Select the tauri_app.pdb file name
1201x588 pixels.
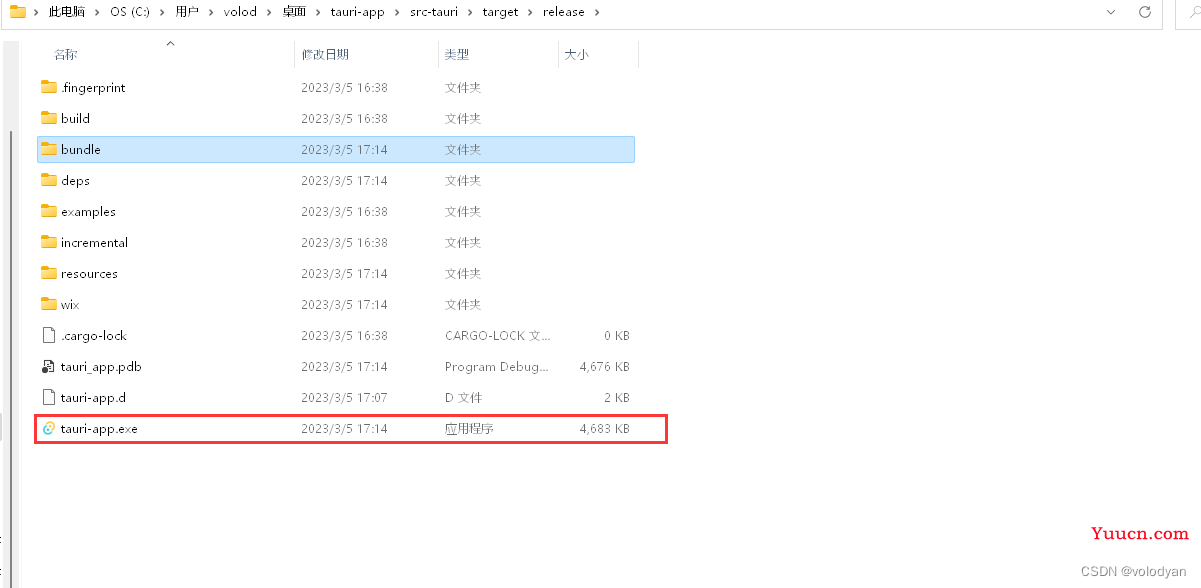[101, 366]
